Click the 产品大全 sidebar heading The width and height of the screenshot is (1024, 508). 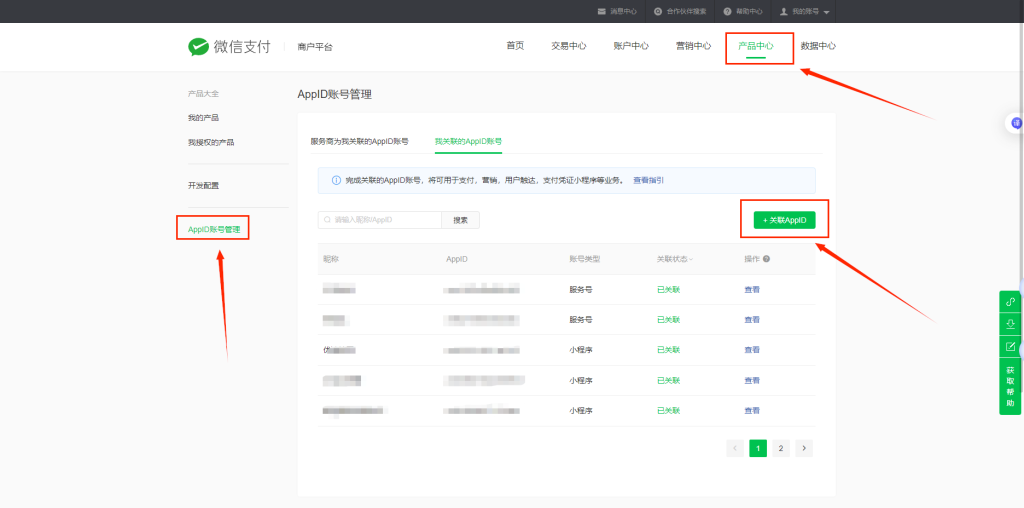click(203, 93)
